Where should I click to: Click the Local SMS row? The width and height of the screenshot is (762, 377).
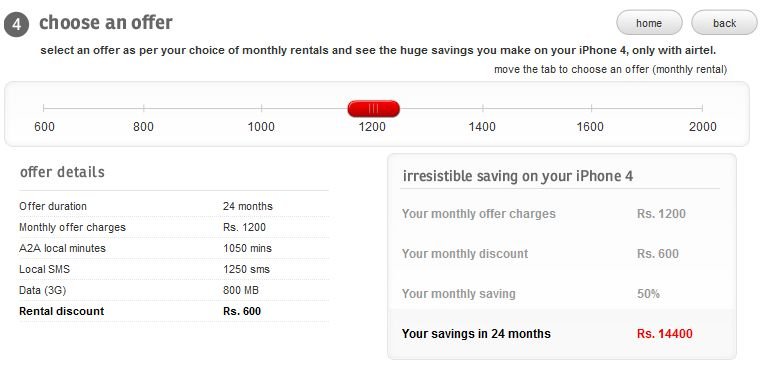(174, 269)
